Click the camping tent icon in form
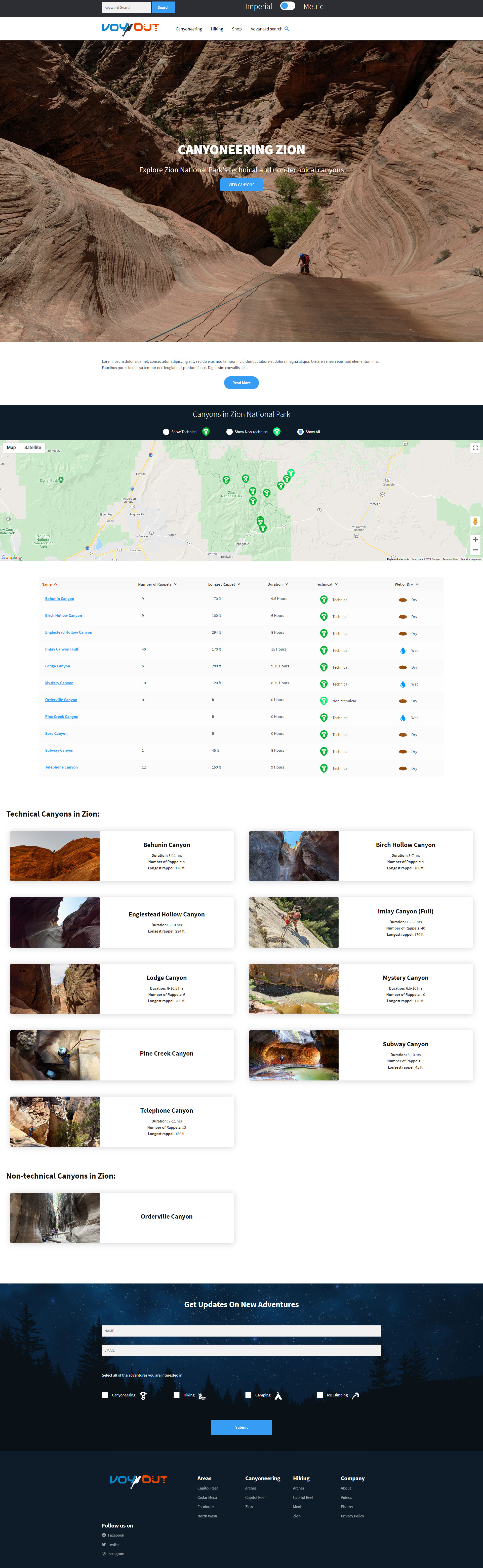 [x=278, y=1396]
